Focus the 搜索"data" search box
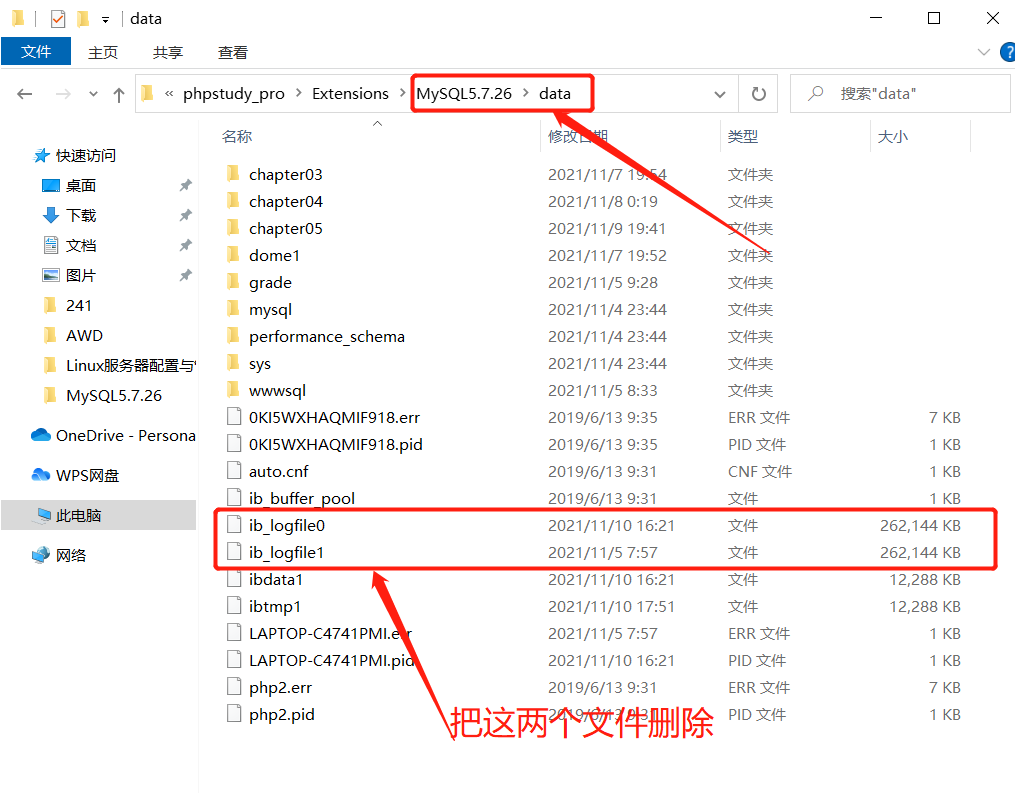The height and width of the screenshot is (793, 1015). [900, 94]
